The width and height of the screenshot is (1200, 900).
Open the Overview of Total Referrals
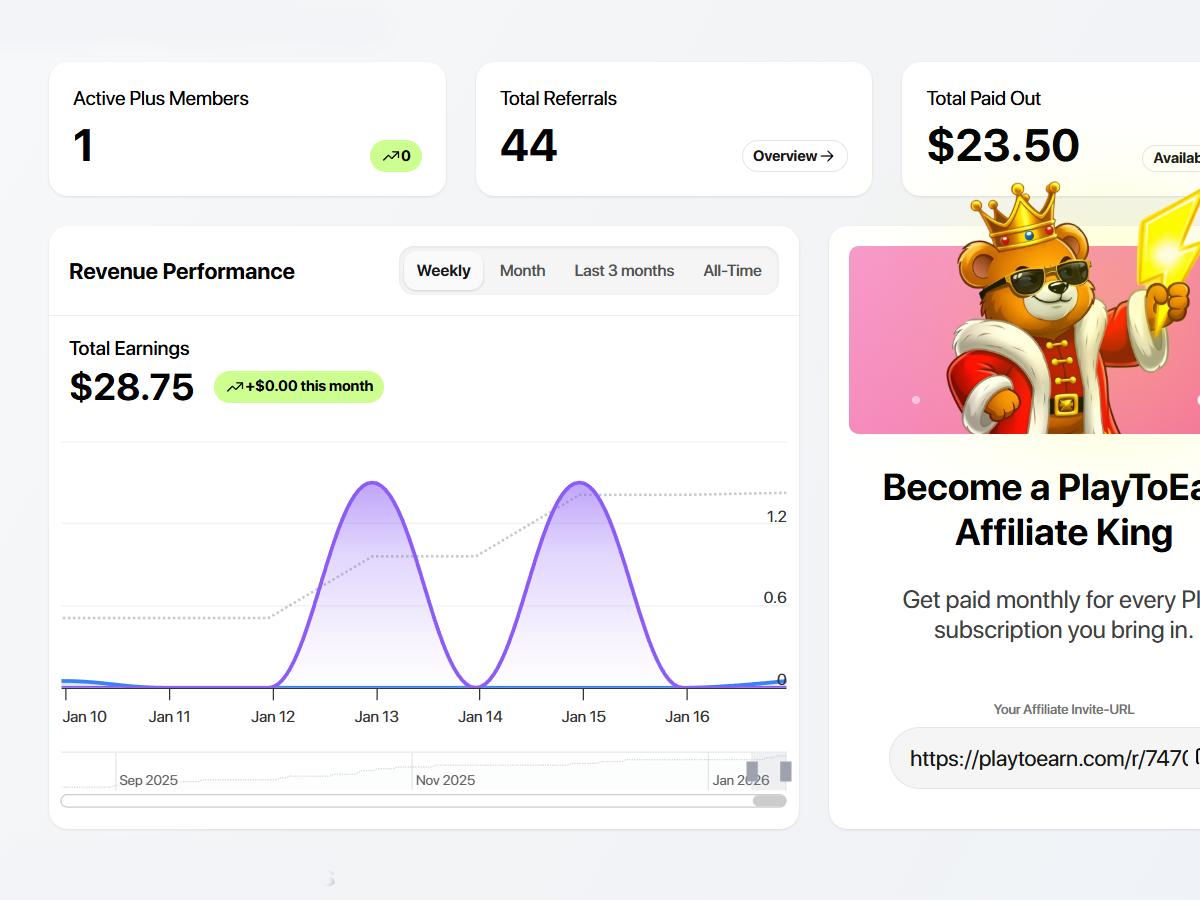[795, 156]
